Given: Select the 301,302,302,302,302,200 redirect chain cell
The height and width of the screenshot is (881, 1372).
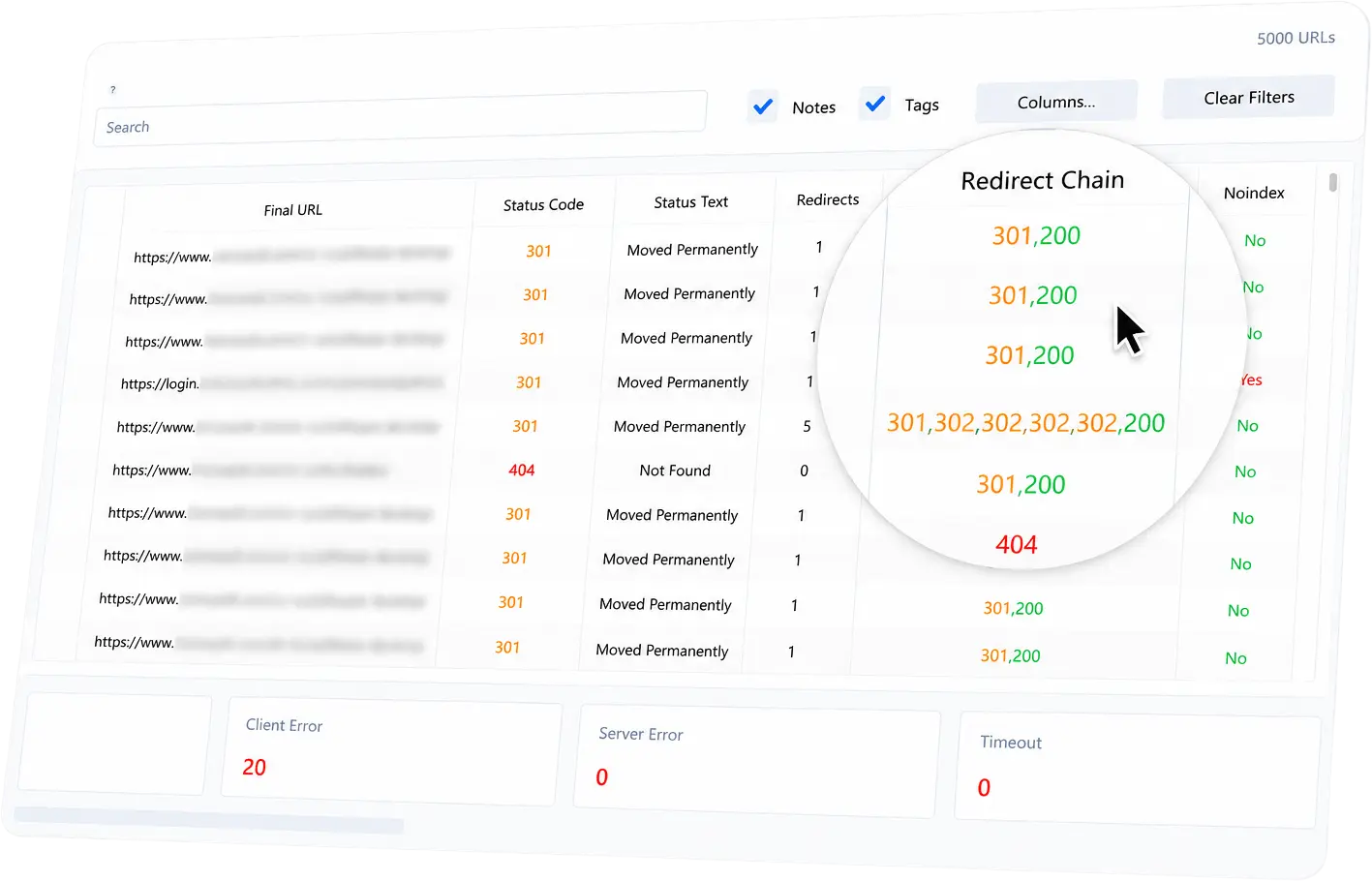Looking at the screenshot, I should 1025,422.
